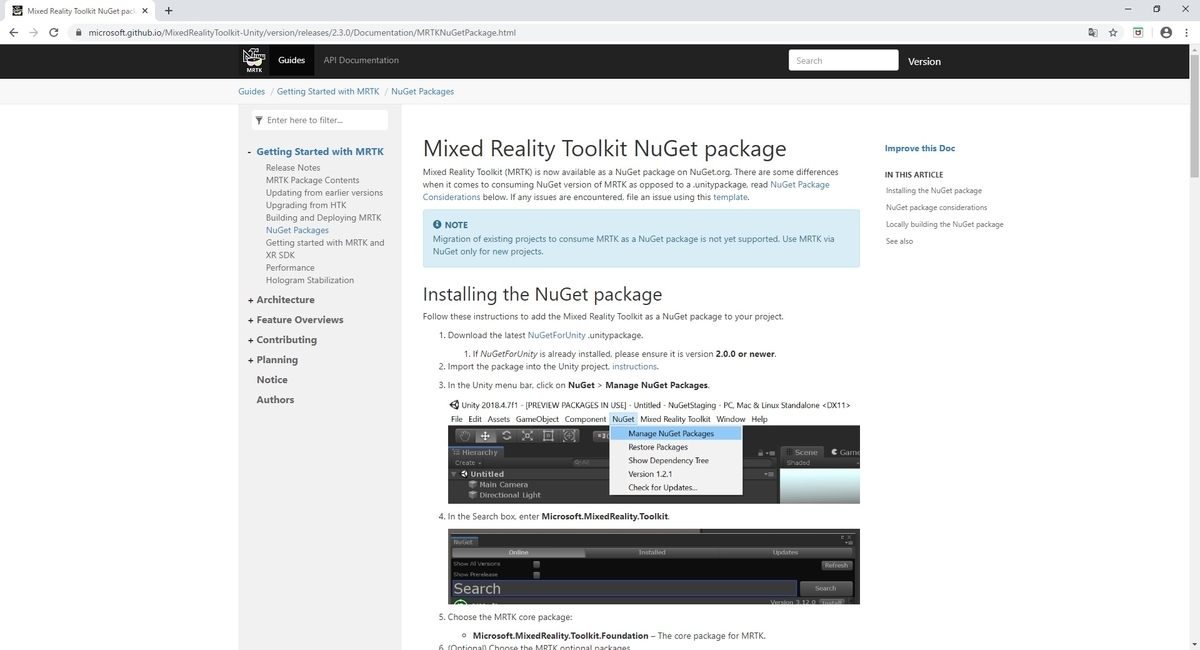Click the Improve this Doc link
Viewport: 1200px width, 650px height.
918,148
